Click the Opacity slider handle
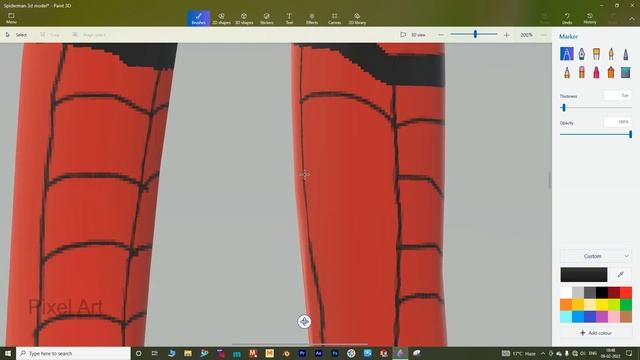Screen dimensions: 640x360 (630, 134)
